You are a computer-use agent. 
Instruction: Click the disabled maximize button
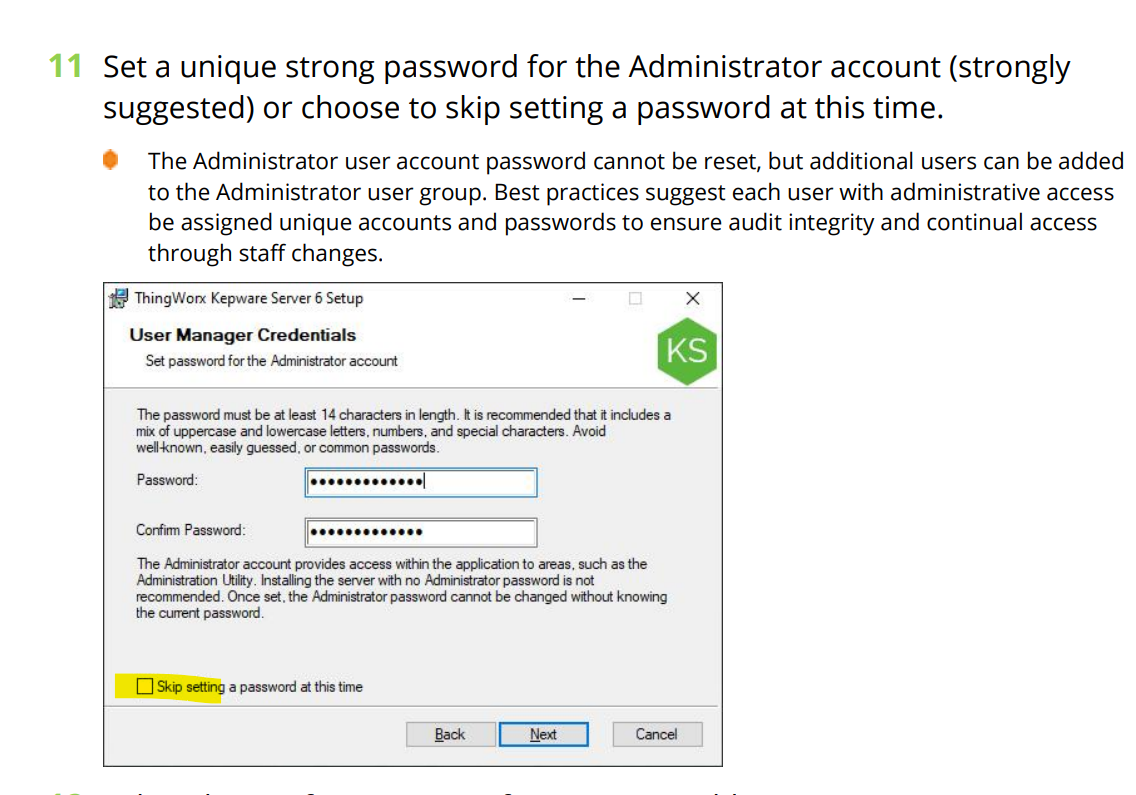(635, 298)
